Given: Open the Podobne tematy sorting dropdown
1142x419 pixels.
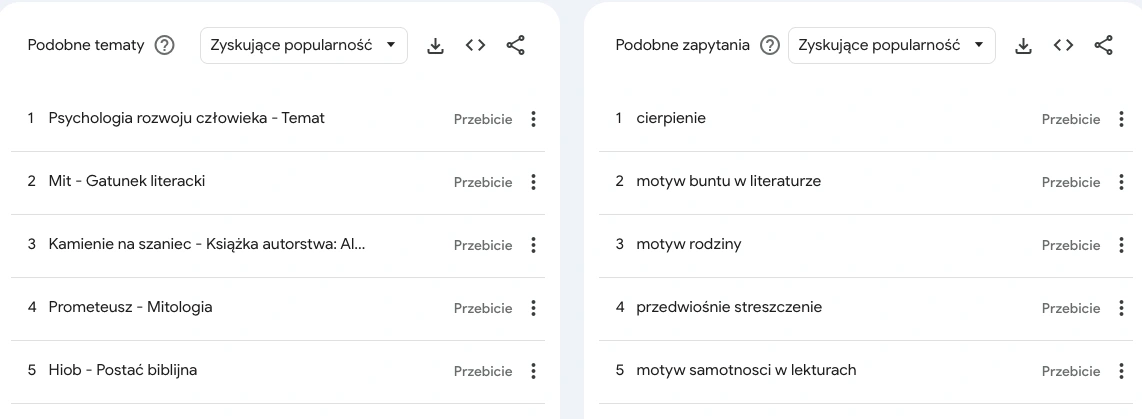Looking at the screenshot, I should 304,45.
